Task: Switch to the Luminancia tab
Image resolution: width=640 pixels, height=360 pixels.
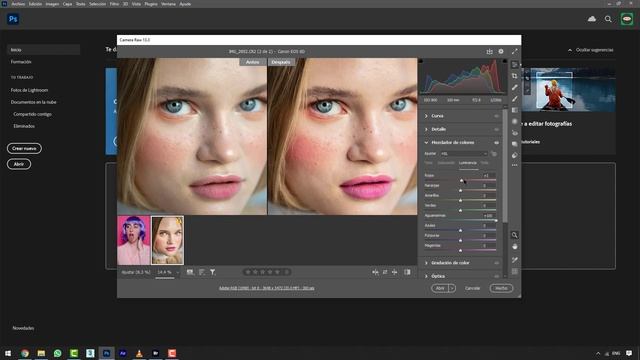Action: point(467,163)
